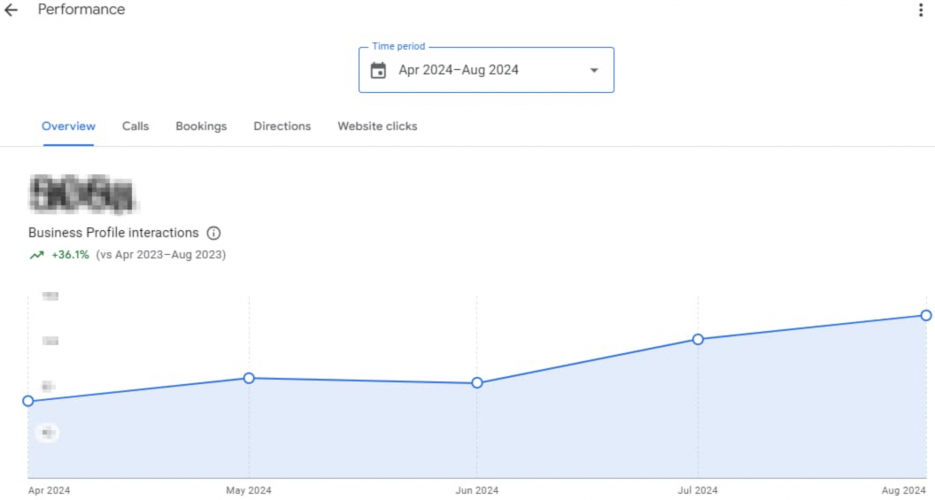Open the three-dot more options menu
Viewport: 935px width, 500px height.
click(921, 10)
